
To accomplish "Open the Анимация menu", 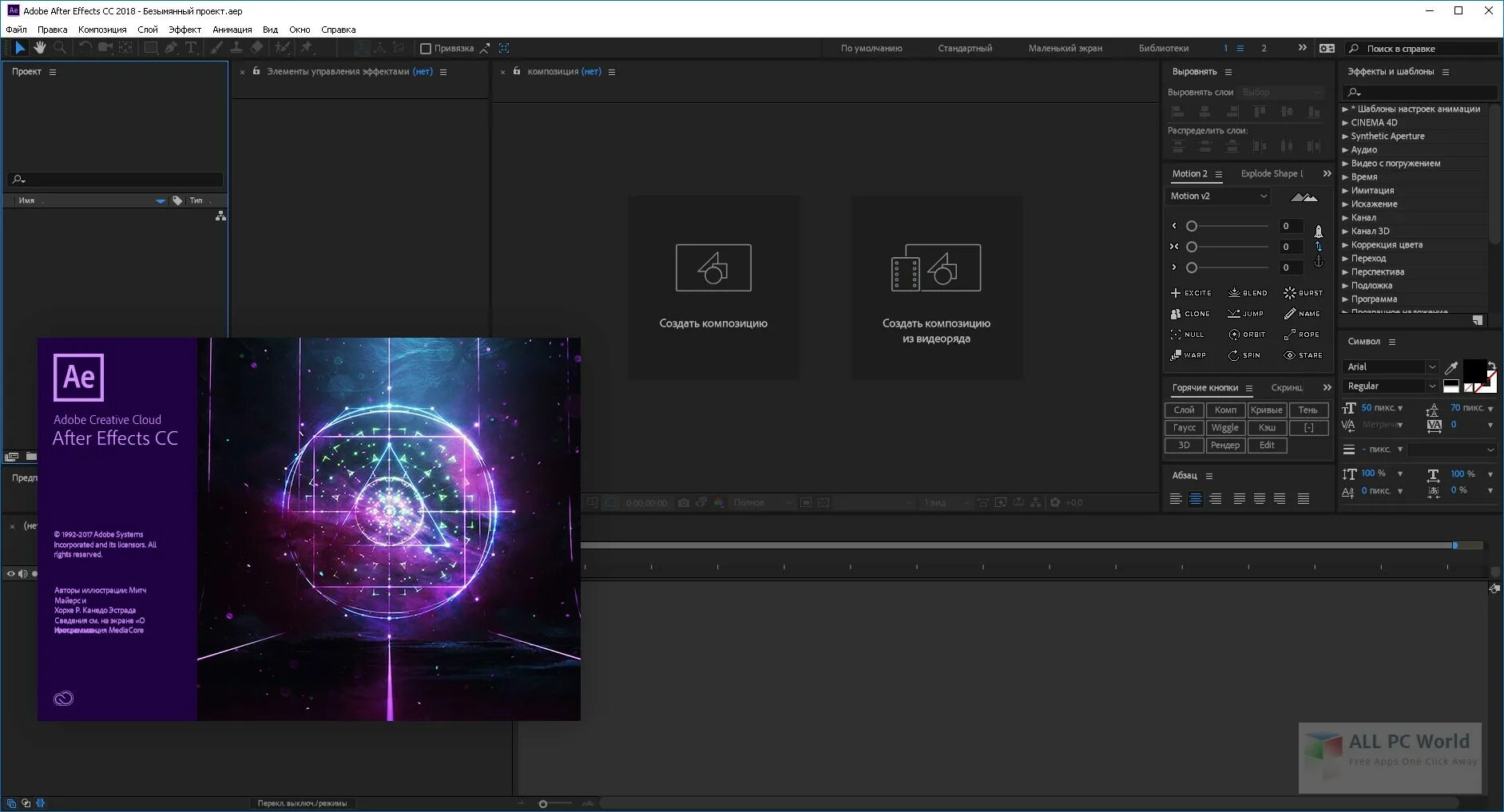I will (232, 30).
